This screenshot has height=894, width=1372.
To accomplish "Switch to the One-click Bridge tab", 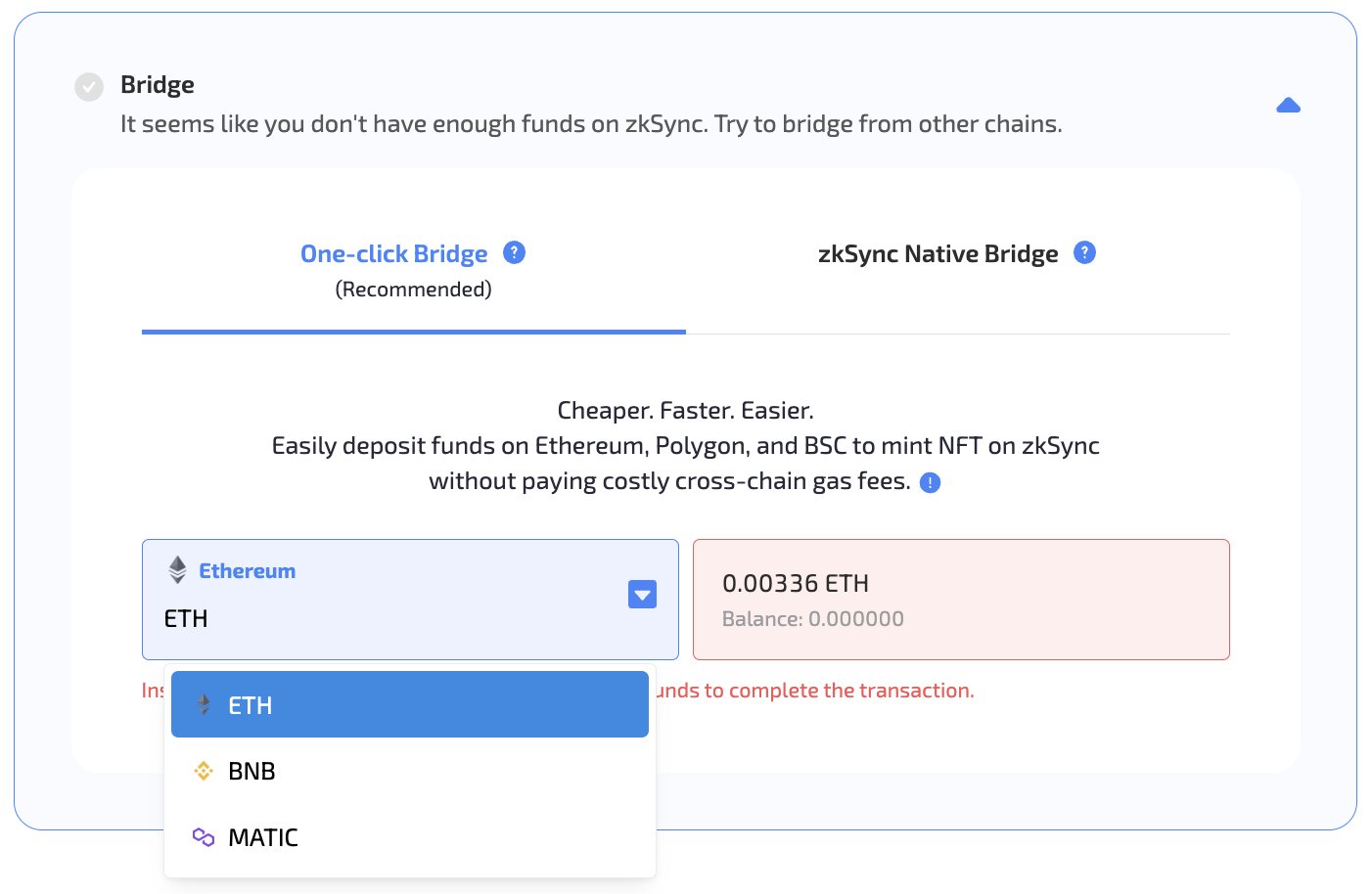I will pyautogui.click(x=394, y=252).
